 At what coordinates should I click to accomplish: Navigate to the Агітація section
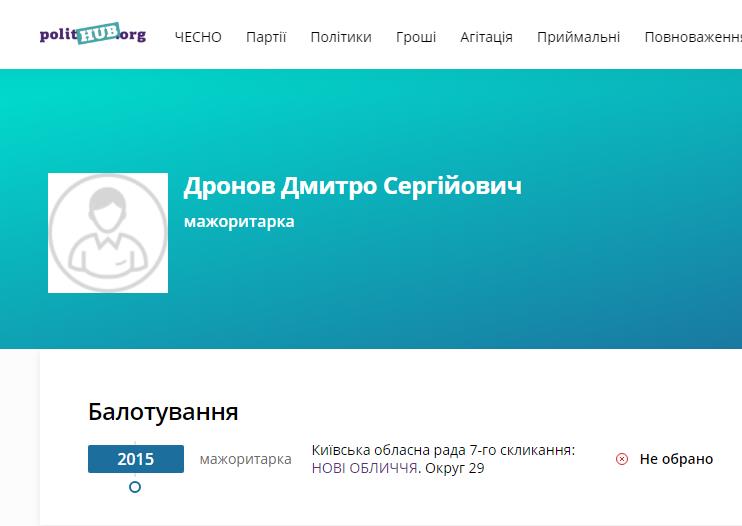486,37
